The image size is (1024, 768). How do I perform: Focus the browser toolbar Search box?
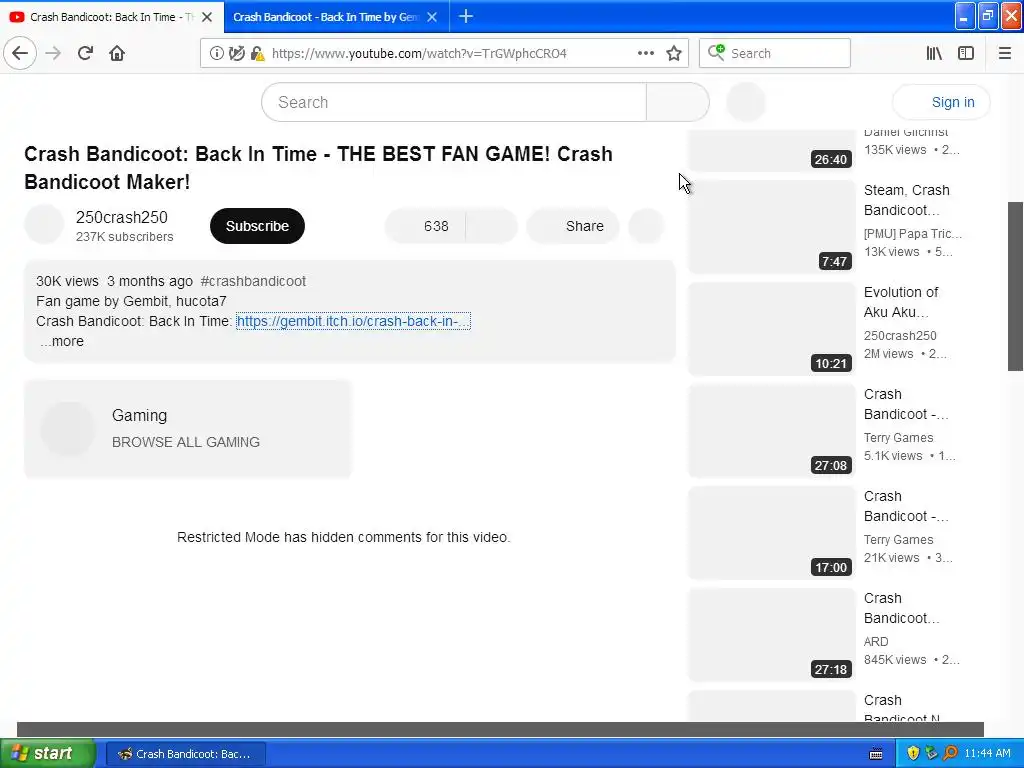(x=775, y=53)
